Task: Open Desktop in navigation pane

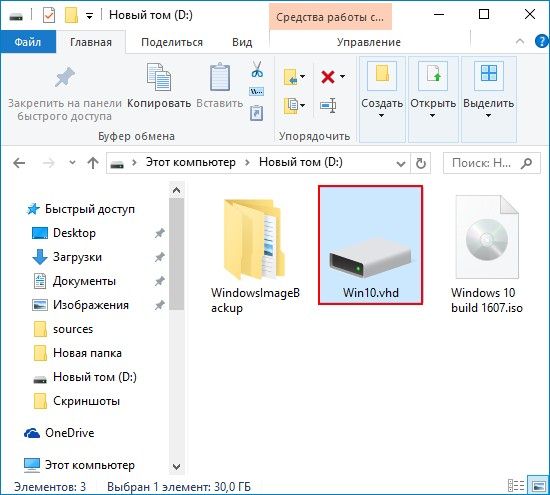Action: tap(74, 233)
